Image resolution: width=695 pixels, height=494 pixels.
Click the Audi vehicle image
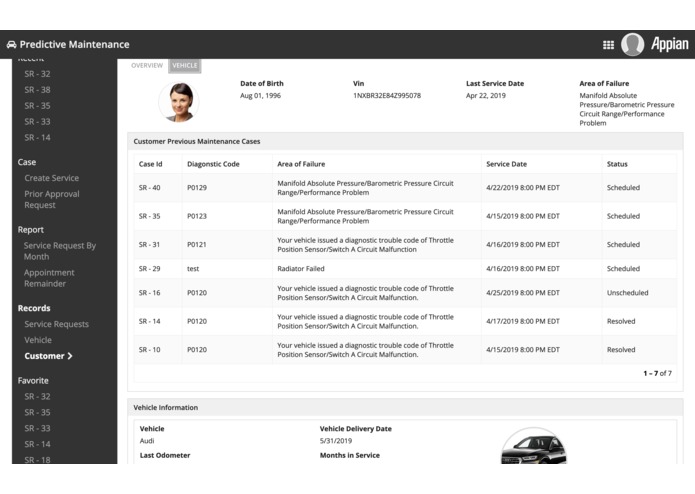(534, 447)
